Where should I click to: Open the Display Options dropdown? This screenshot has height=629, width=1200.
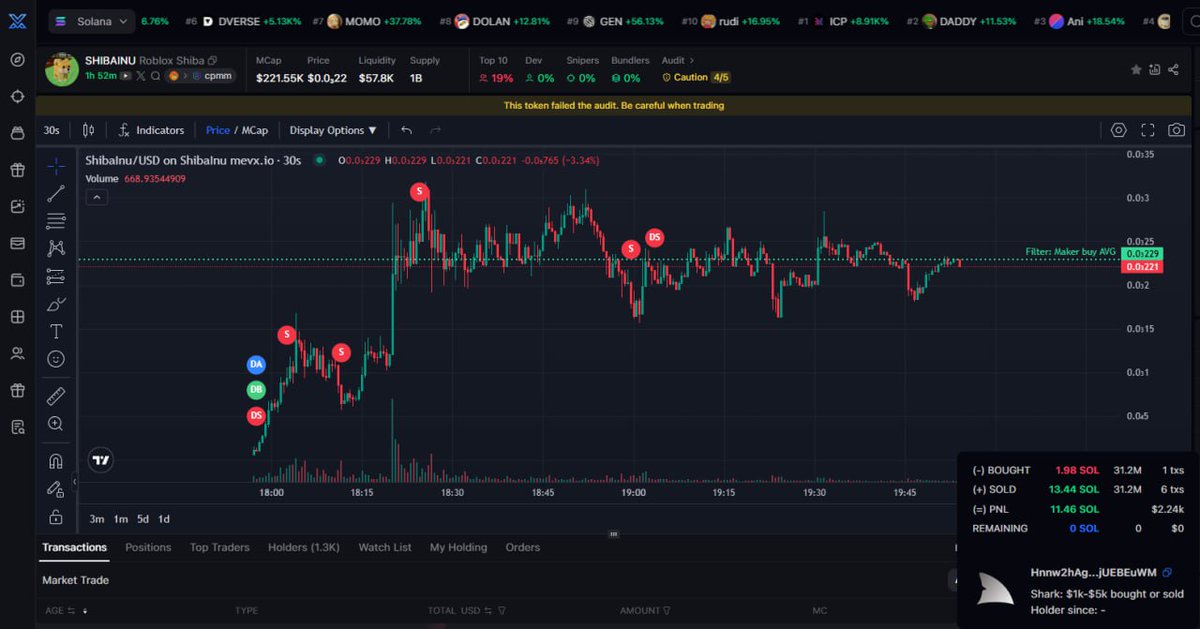[x=333, y=130]
